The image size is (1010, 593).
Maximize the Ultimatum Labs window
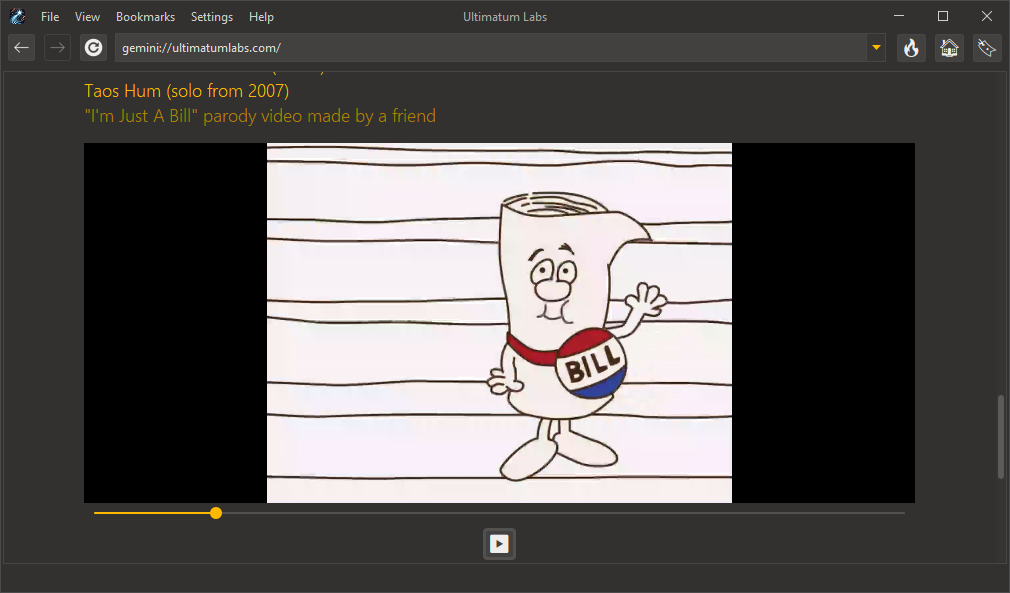point(943,16)
